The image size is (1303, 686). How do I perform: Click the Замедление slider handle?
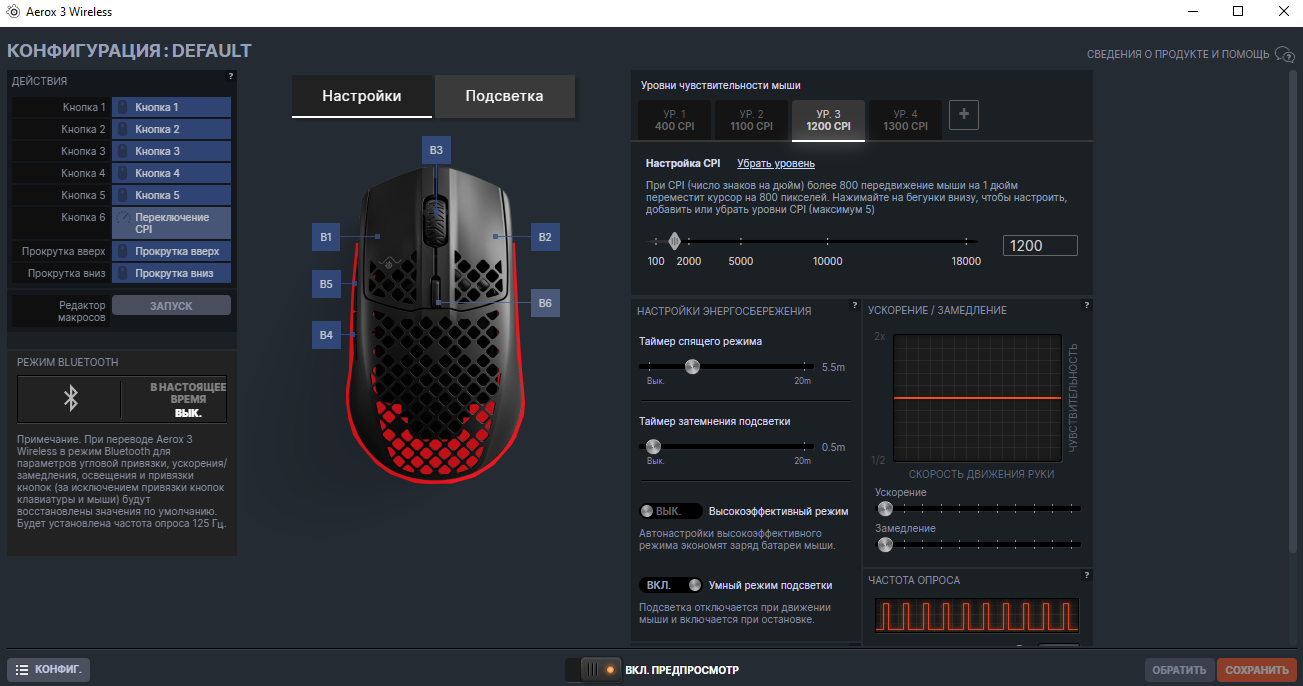[x=884, y=544]
